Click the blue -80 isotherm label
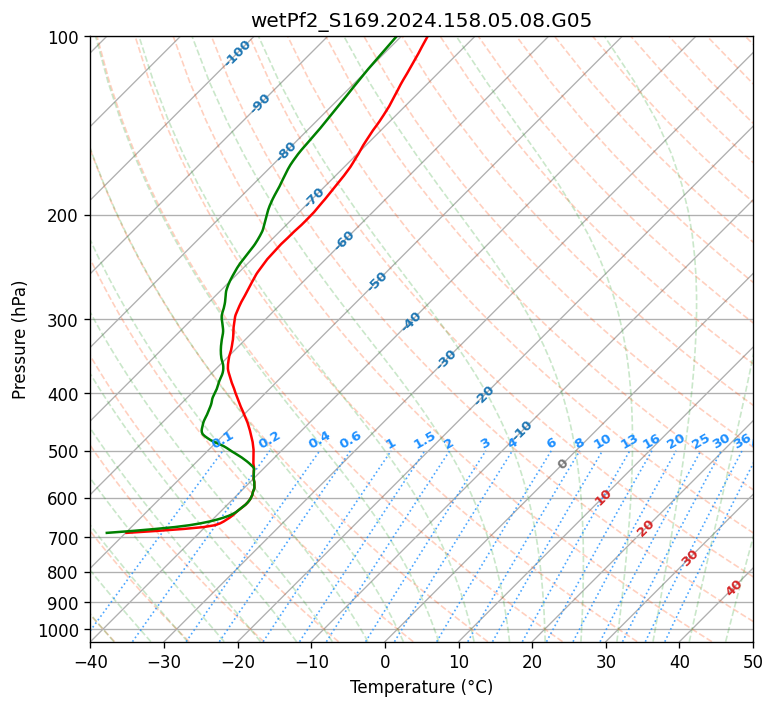The image size is (775, 708). point(286,150)
